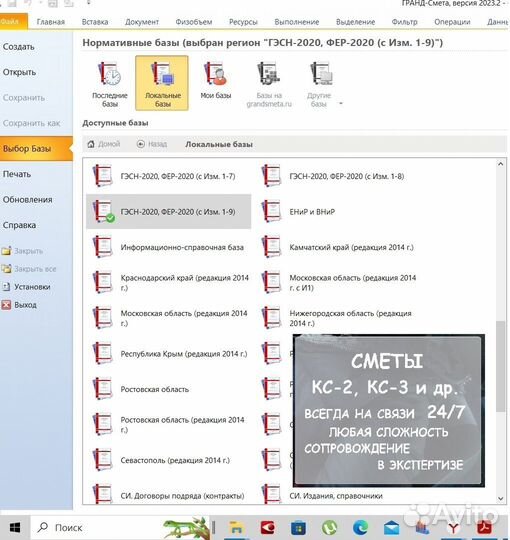Open Ростовская область (редакция 2014 г.) base
Screen dimensions: 510x540
169,425
